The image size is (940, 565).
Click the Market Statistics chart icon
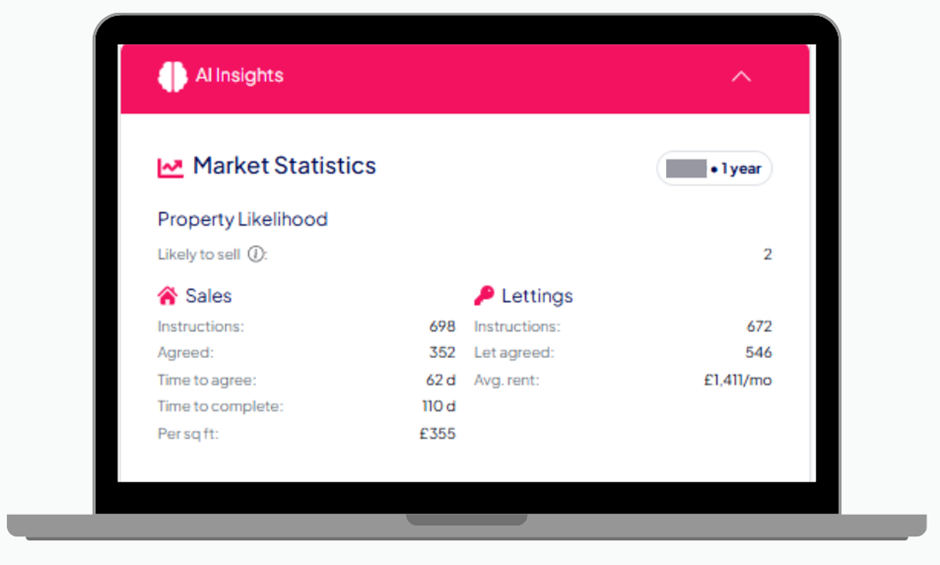pos(170,167)
